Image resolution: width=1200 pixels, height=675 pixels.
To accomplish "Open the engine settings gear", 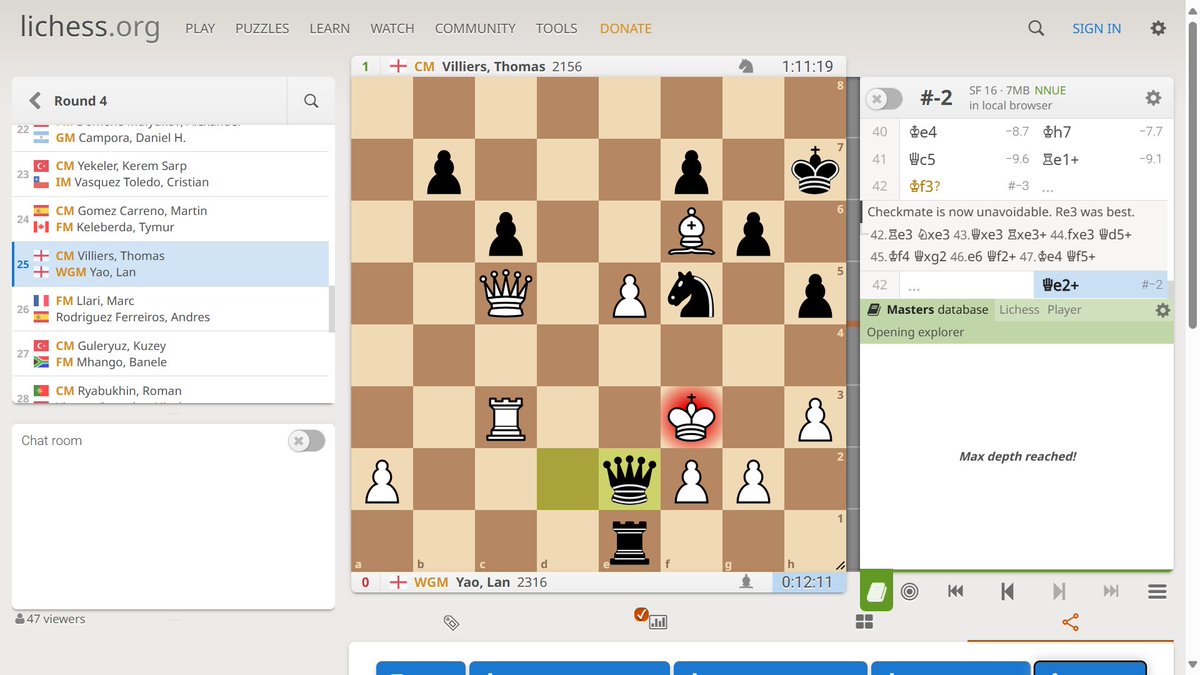I will coord(1153,97).
